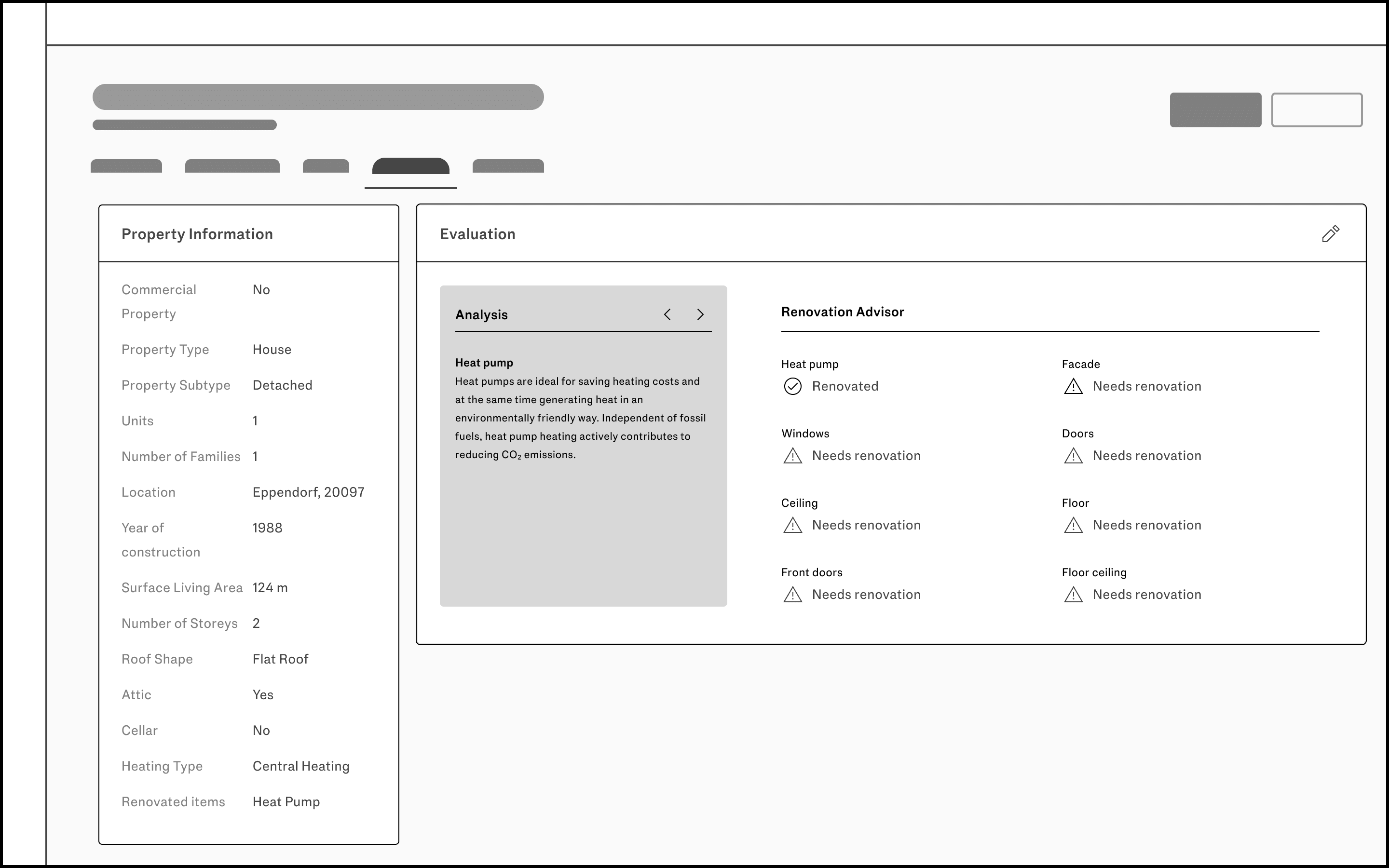Click the Location value Eppendorf, 20097

click(309, 492)
